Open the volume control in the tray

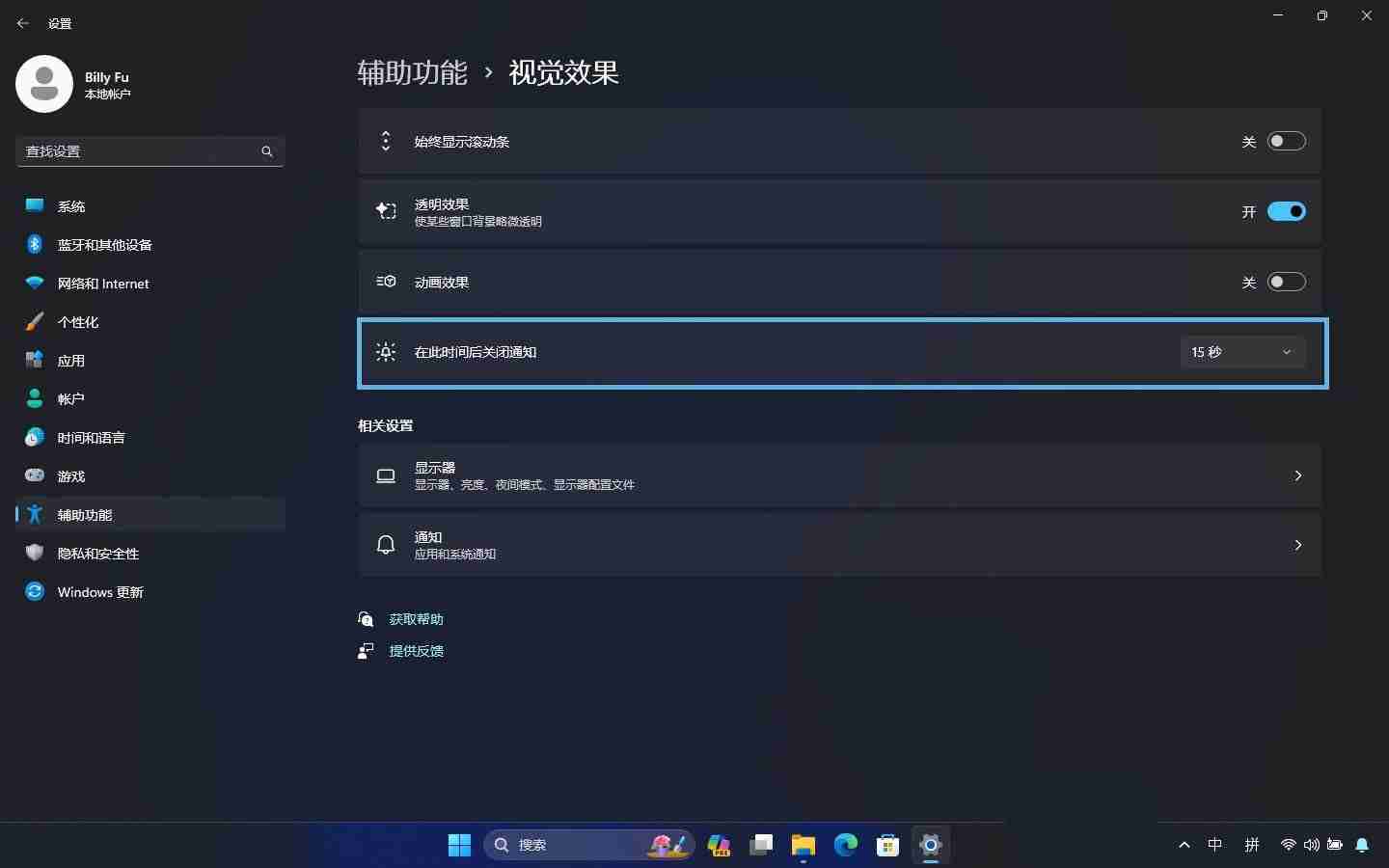tap(1312, 845)
